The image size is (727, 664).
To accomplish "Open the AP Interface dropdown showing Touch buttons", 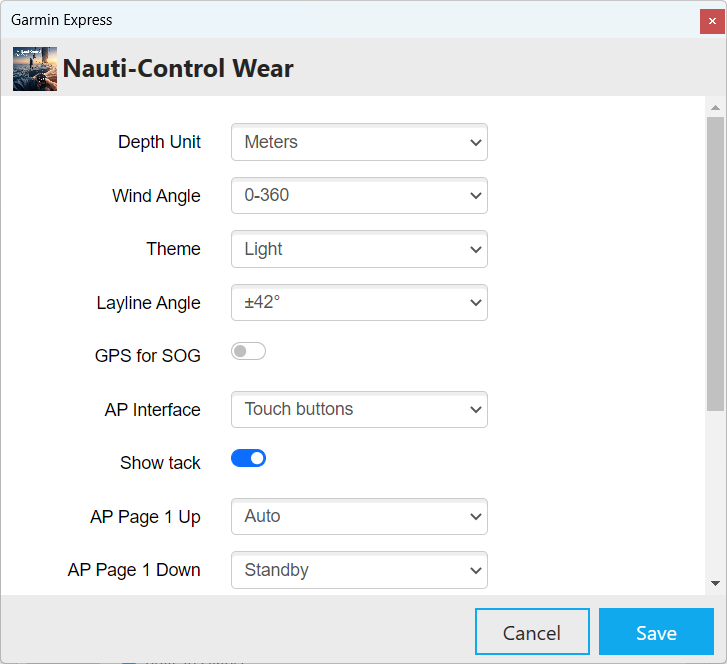I will 359,409.
